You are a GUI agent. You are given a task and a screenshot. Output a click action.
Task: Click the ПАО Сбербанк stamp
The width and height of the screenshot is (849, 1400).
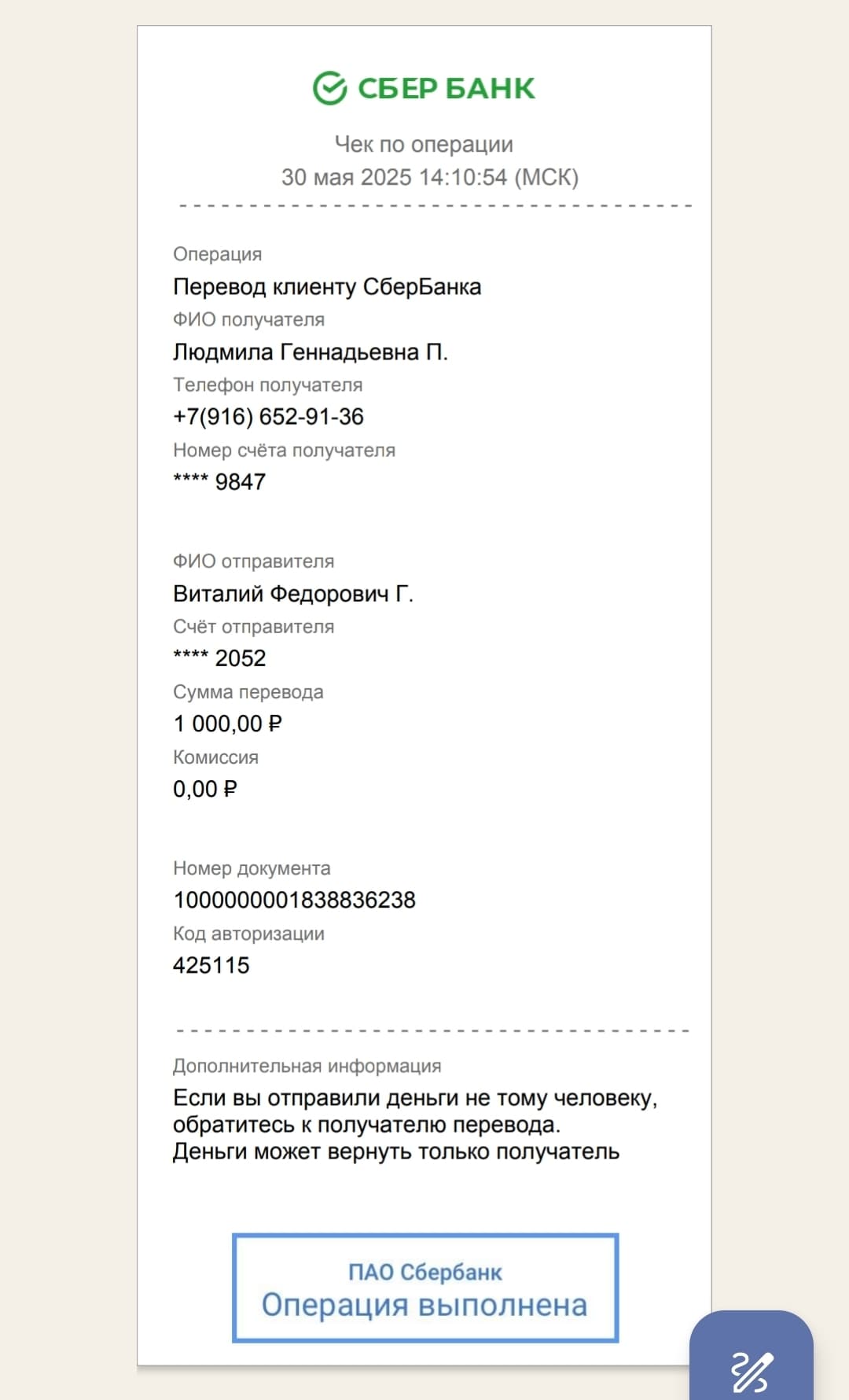pos(425,1288)
